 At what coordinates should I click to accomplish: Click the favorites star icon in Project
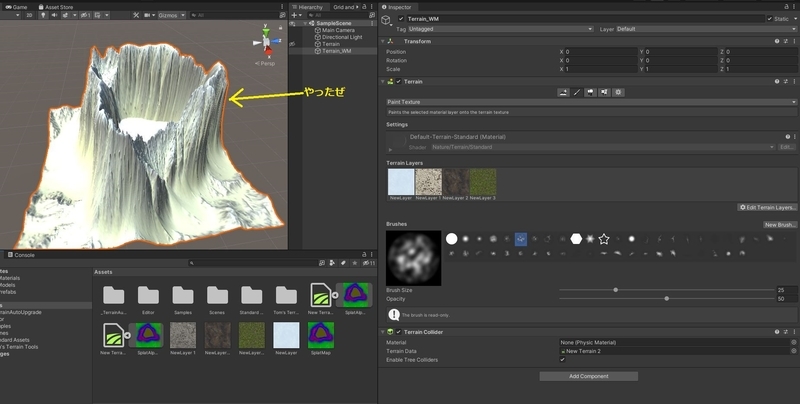[x=354, y=263]
